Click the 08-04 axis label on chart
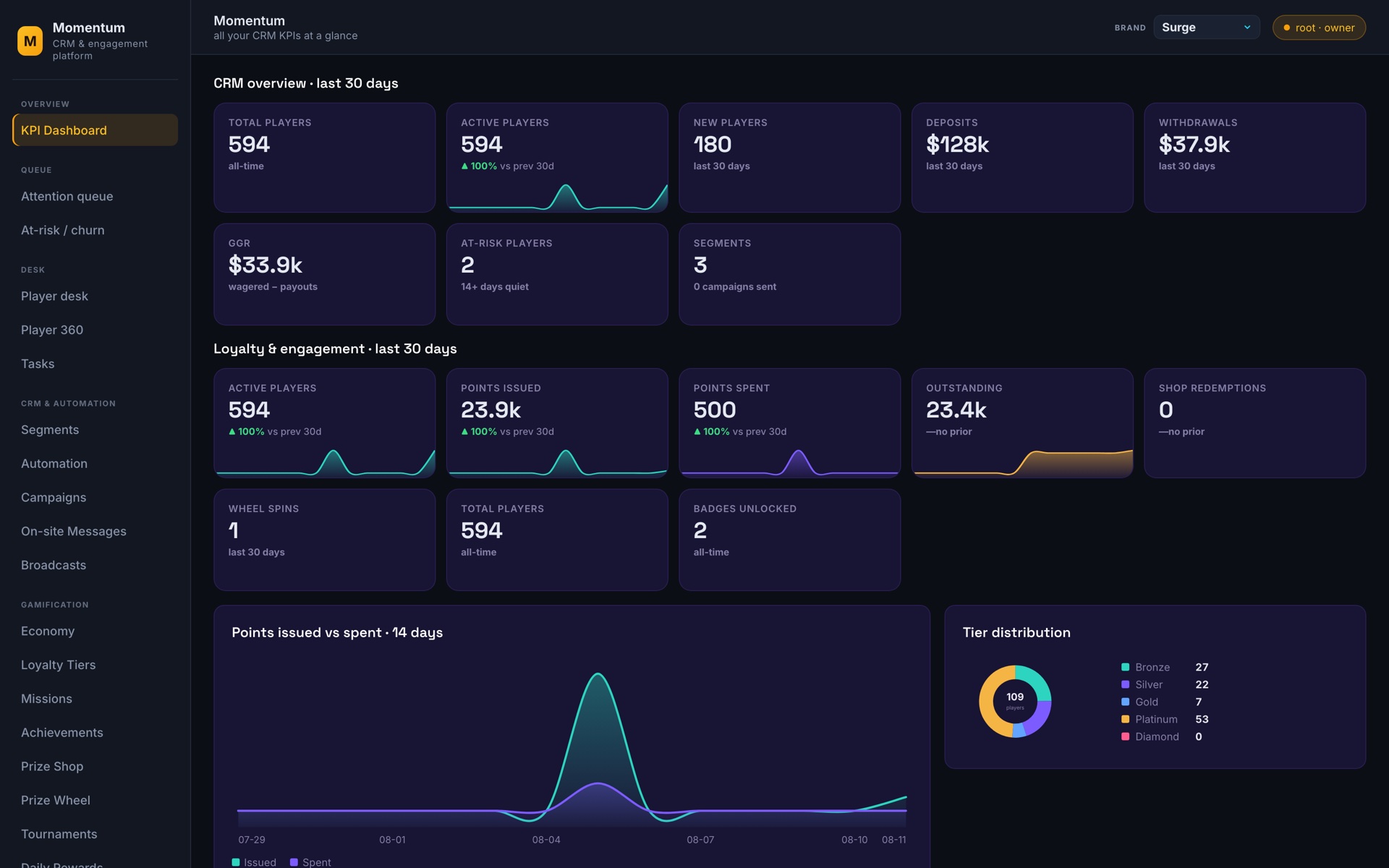 (546, 840)
